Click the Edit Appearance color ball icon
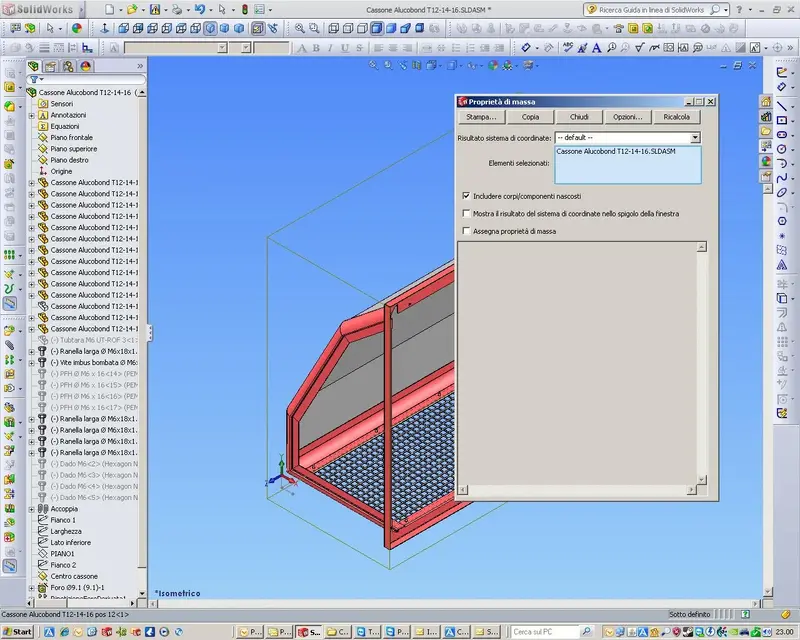Screen dimensions: 800x640 point(77,29)
